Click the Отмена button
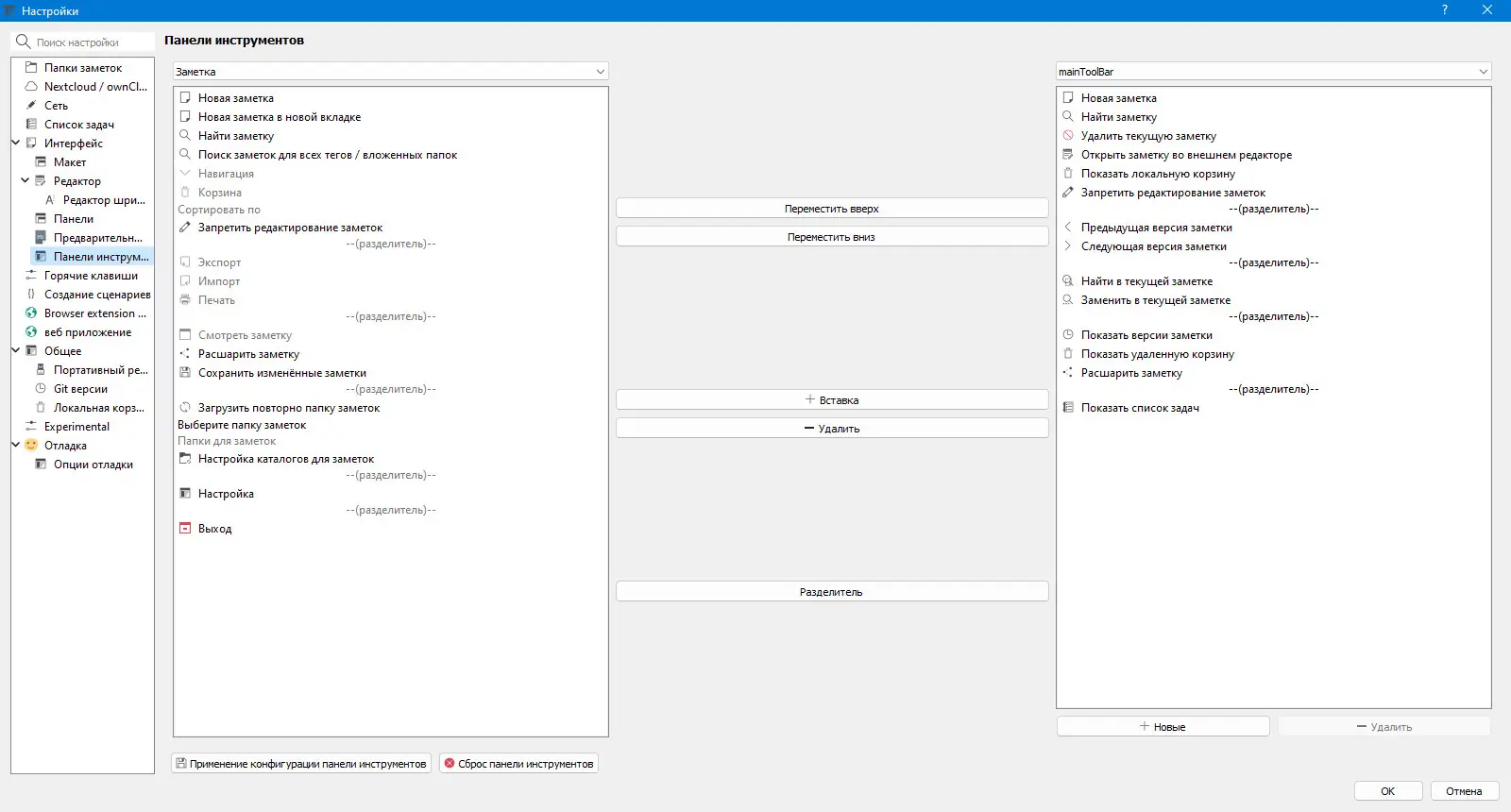This screenshot has width=1511, height=812. click(x=1465, y=791)
